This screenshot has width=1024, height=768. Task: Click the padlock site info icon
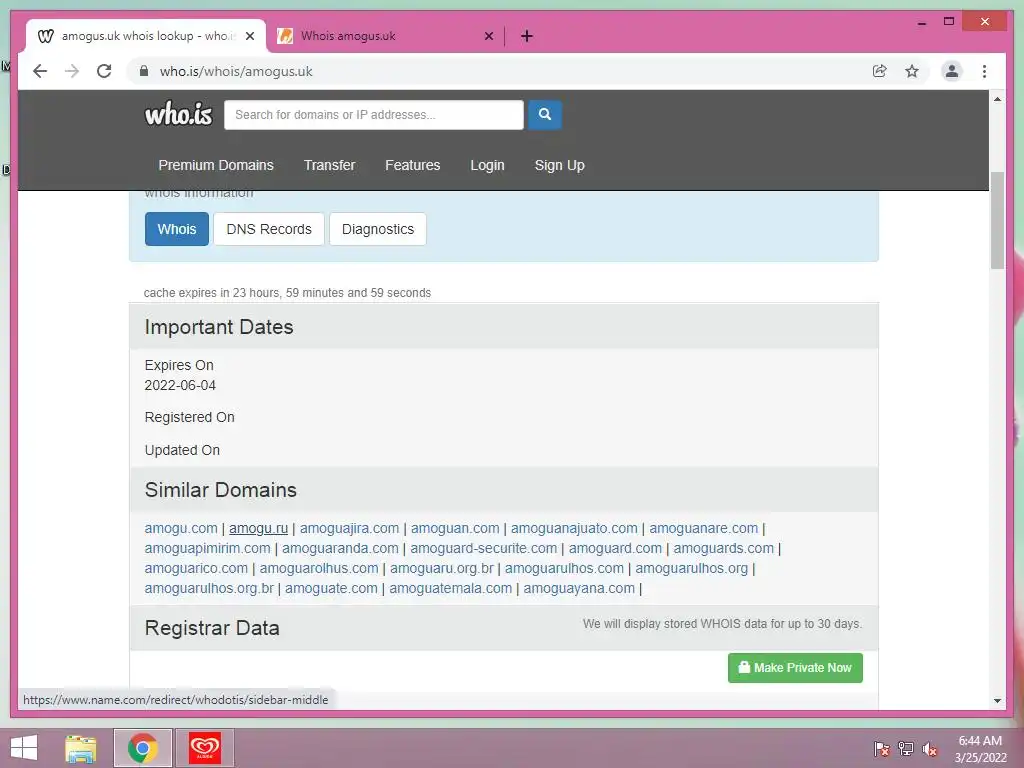(144, 71)
